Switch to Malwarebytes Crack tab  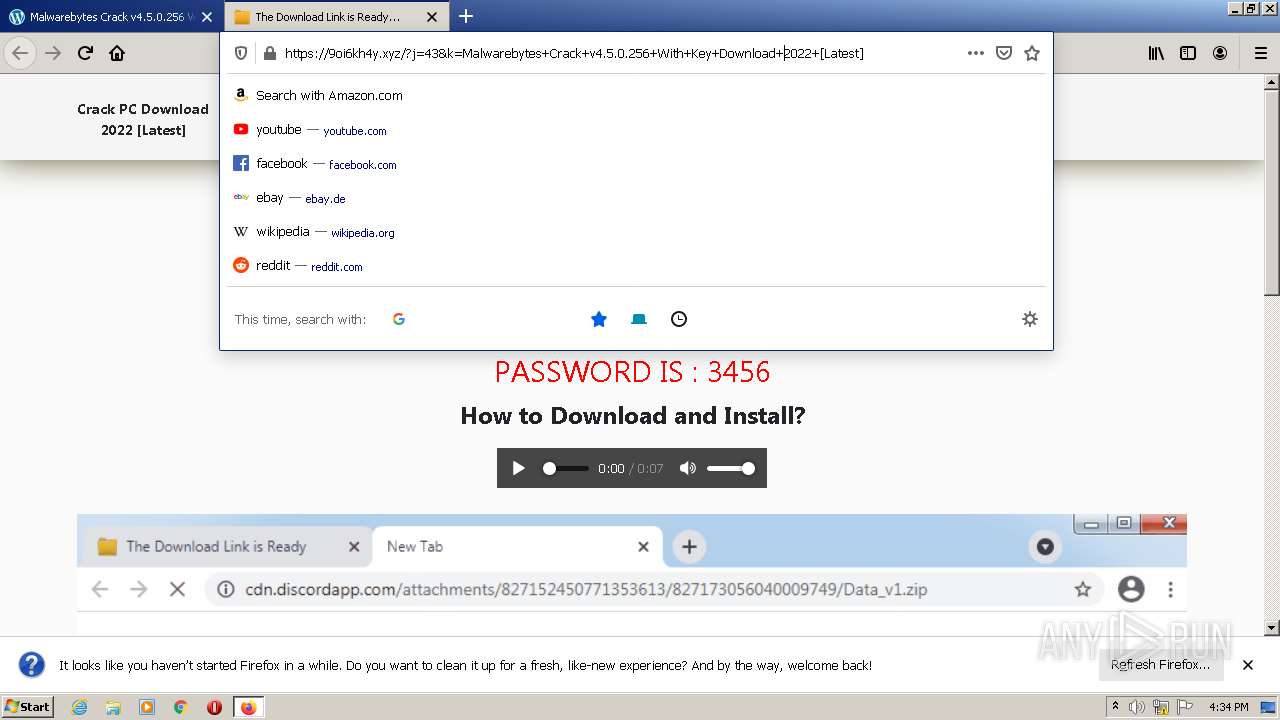[100, 17]
